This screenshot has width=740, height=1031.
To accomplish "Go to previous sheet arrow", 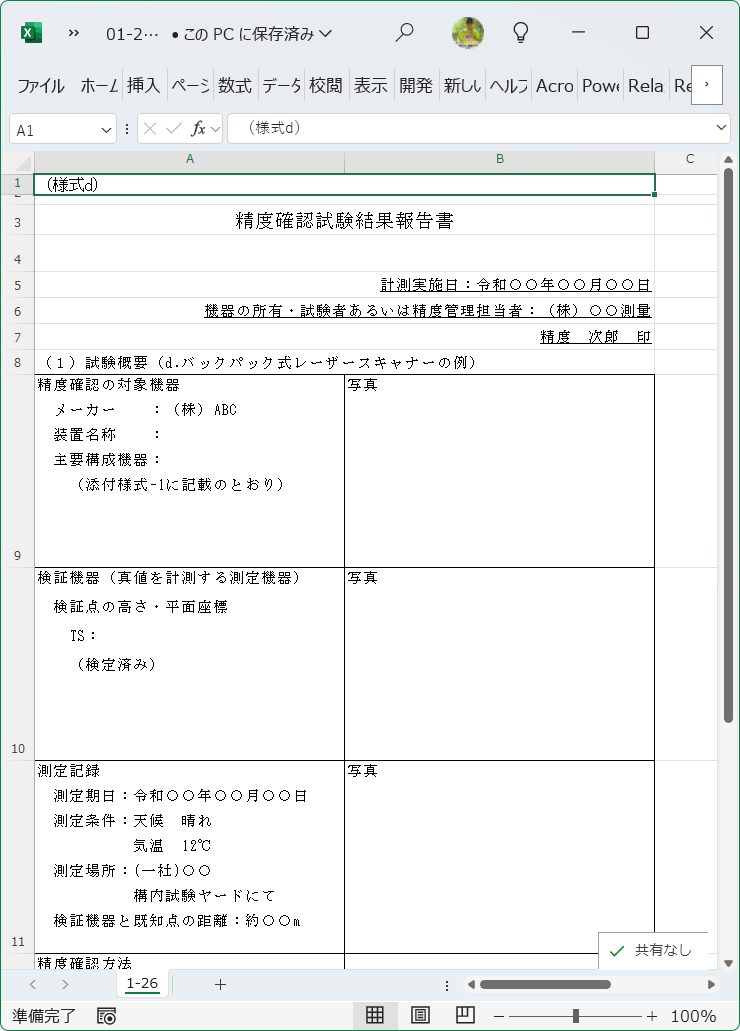I will [33, 984].
